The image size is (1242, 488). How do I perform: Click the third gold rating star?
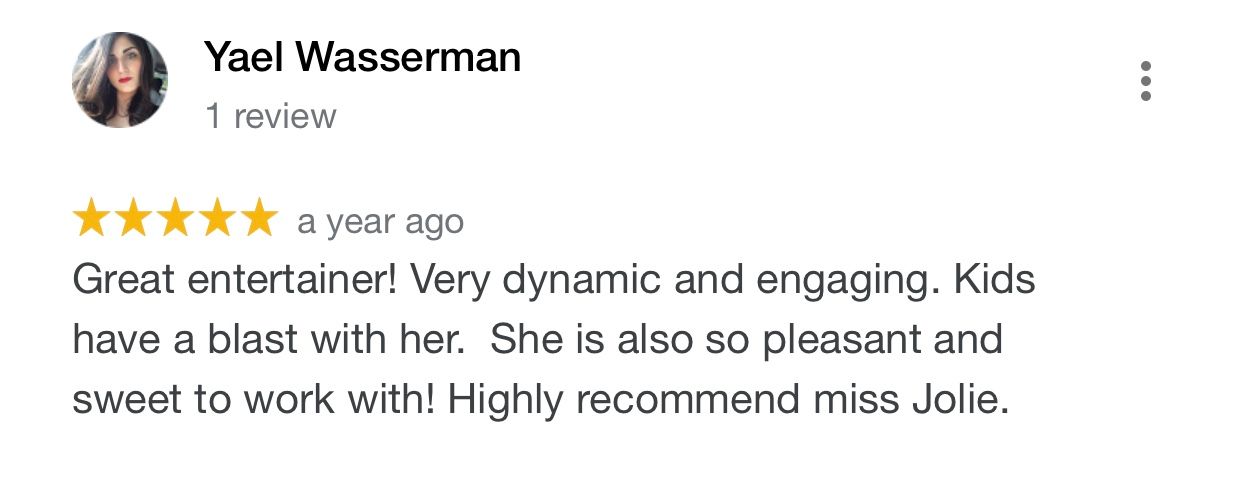(174, 219)
